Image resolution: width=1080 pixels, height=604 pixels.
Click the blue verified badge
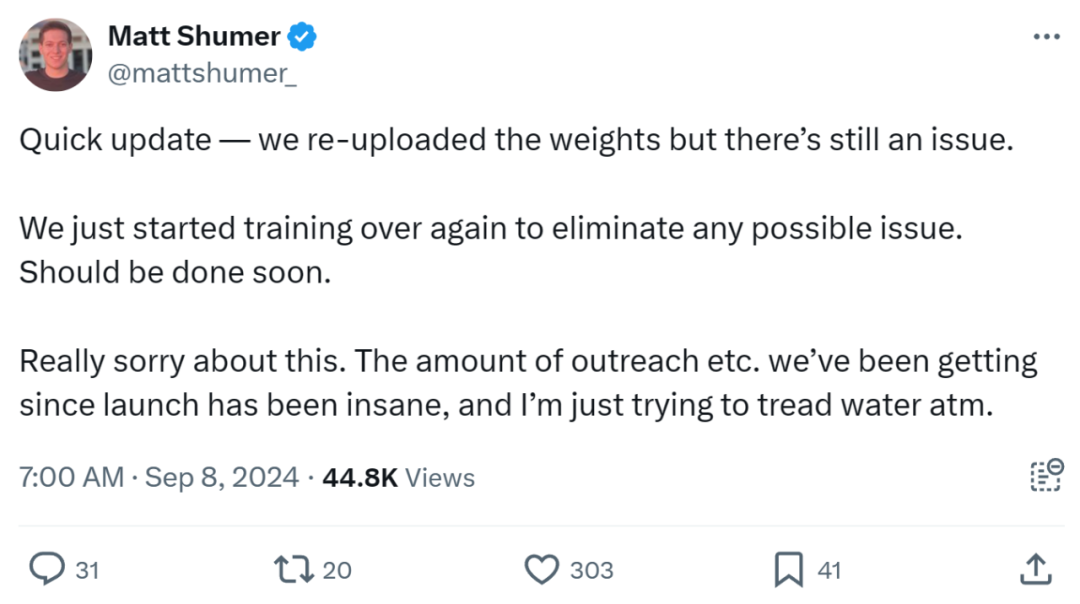303,37
